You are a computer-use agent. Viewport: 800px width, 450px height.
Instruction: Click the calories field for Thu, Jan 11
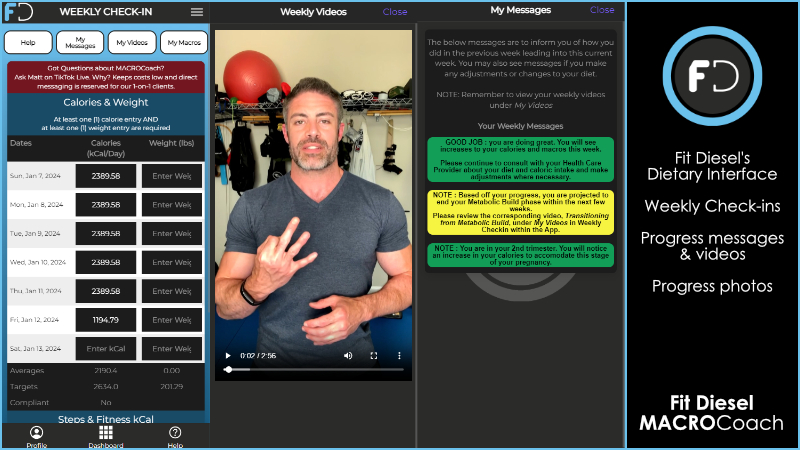[106, 291]
